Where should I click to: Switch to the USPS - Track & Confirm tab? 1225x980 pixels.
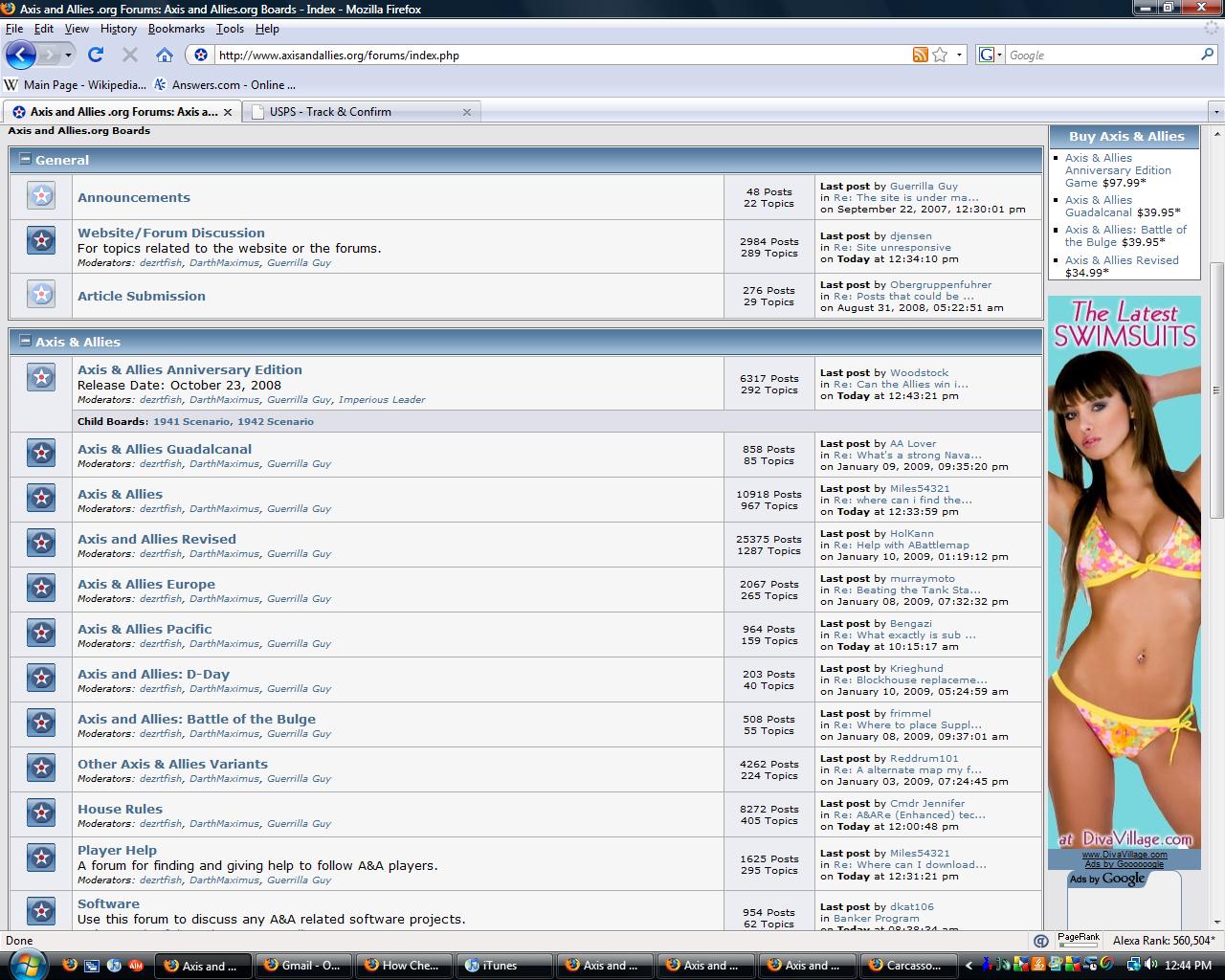pos(361,112)
